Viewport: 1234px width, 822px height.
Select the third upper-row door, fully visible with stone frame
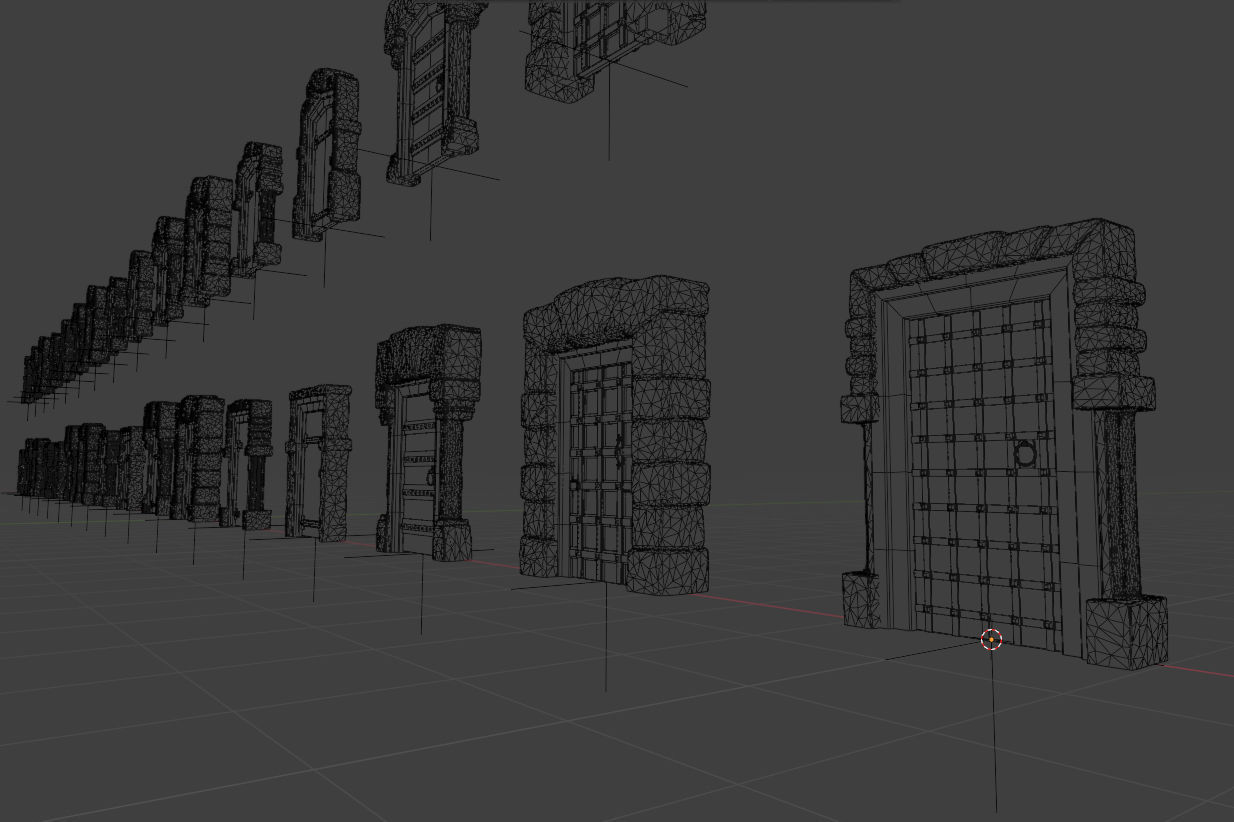pos(326,154)
